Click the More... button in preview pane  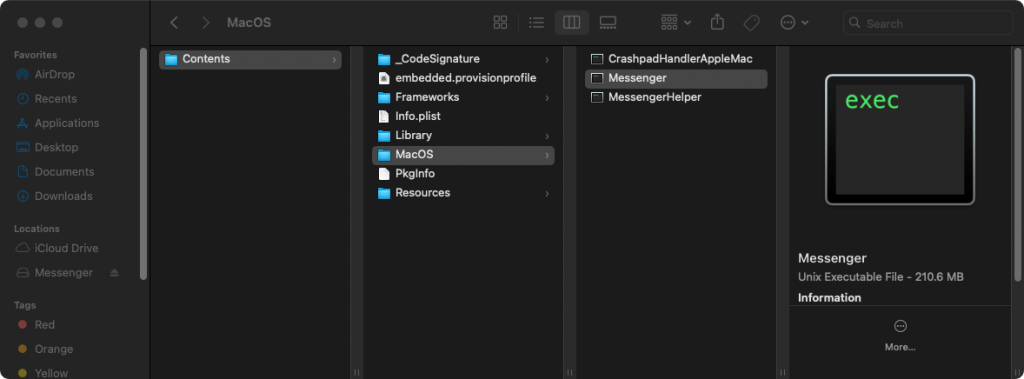(x=900, y=336)
